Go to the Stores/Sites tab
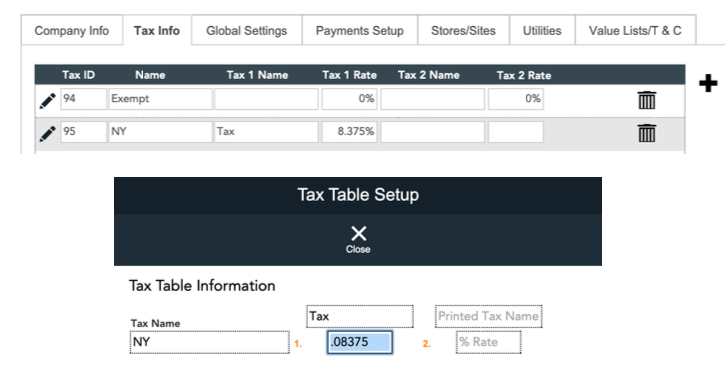Viewport: 727px width, 381px height. point(463,31)
